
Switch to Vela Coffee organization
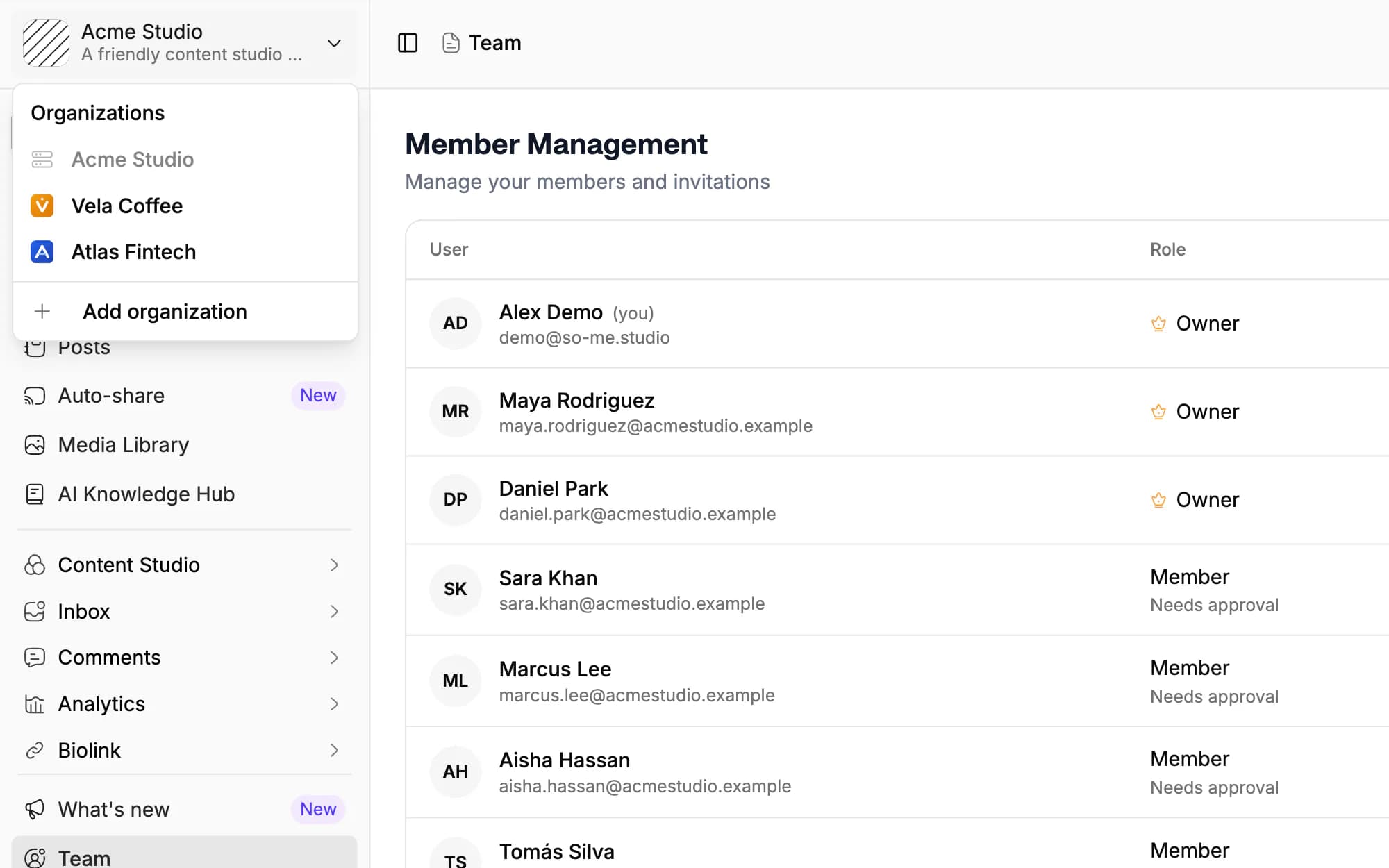(x=185, y=206)
